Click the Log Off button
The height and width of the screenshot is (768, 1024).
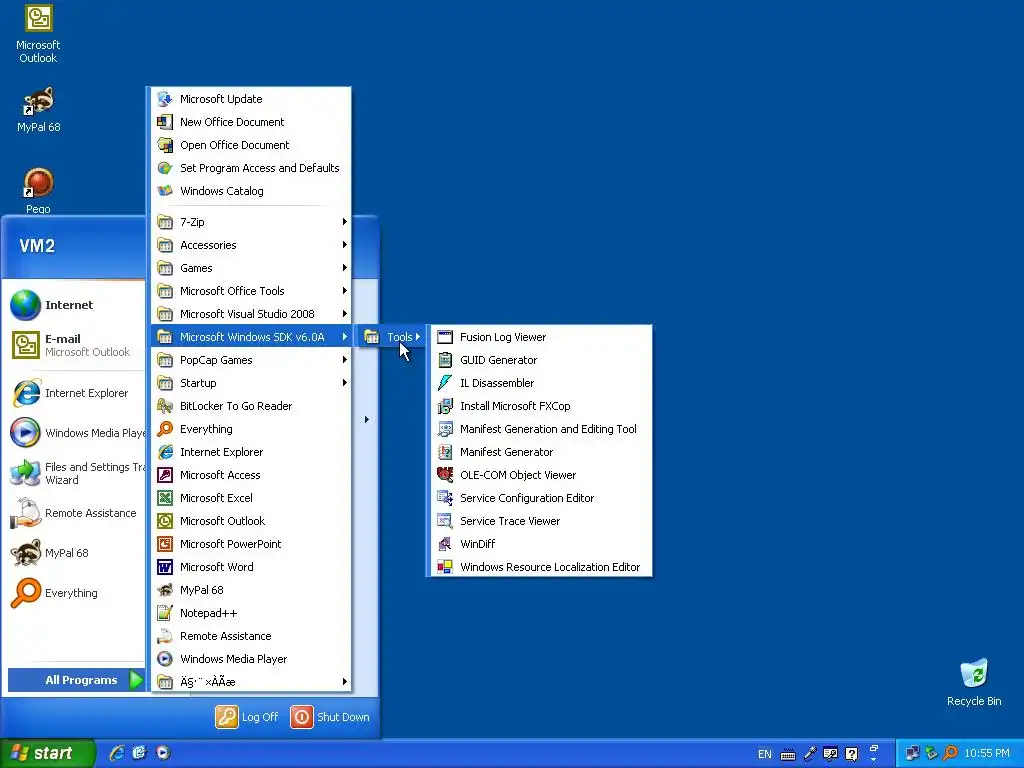pos(247,717)
